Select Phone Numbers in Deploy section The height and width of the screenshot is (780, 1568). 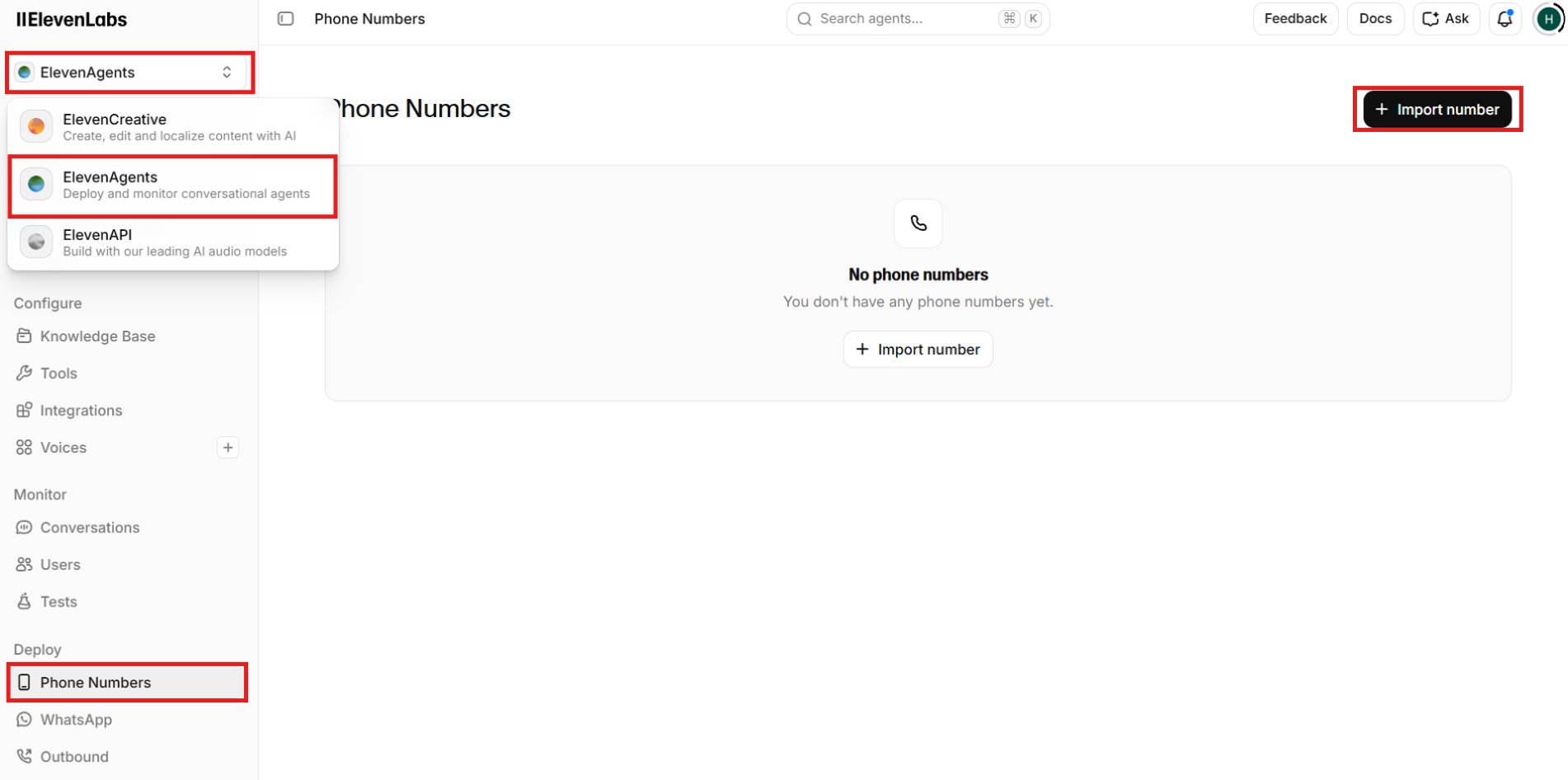127,683
